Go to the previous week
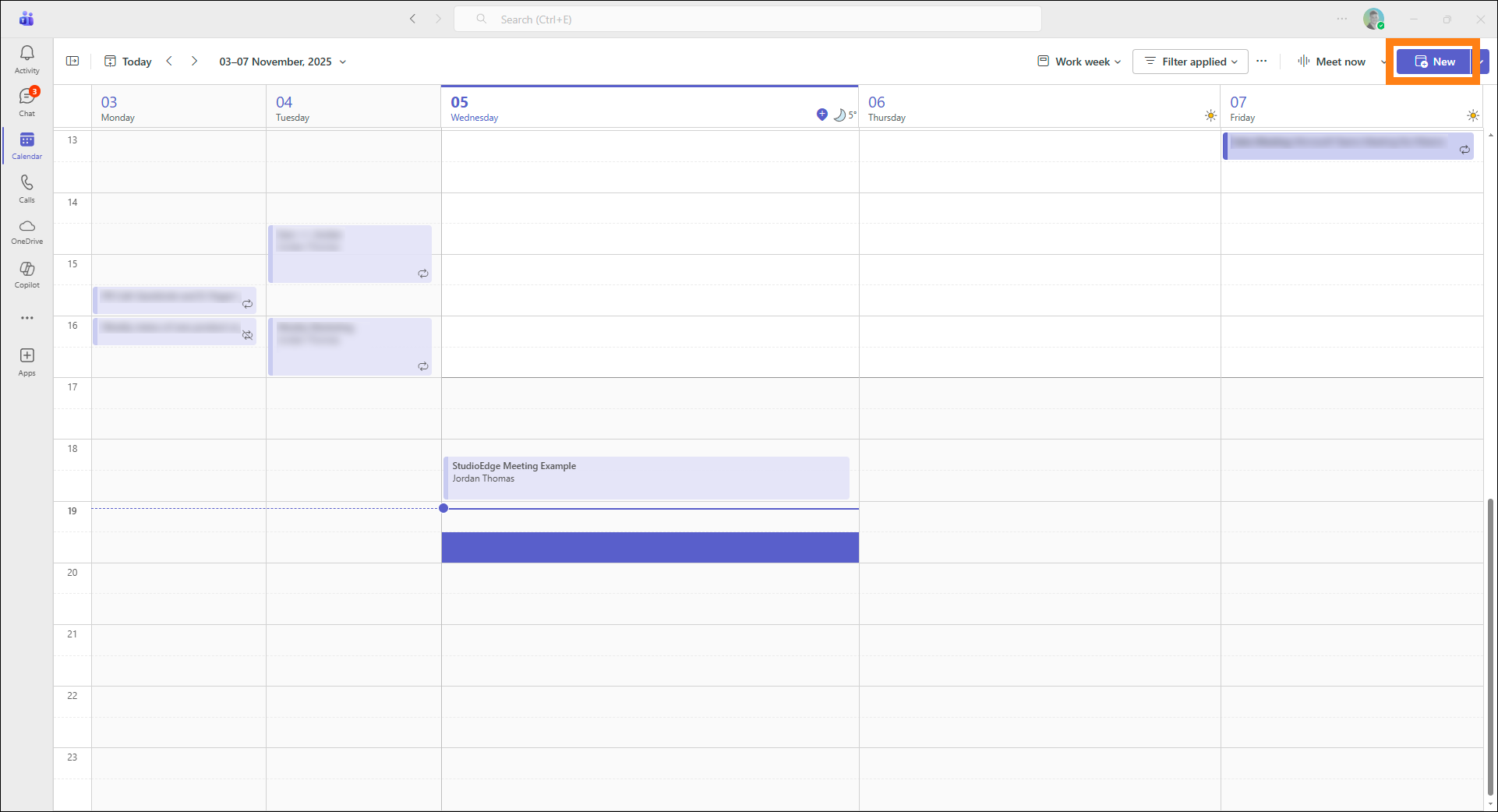This screenshot has height=812, width=1498. 169,62
